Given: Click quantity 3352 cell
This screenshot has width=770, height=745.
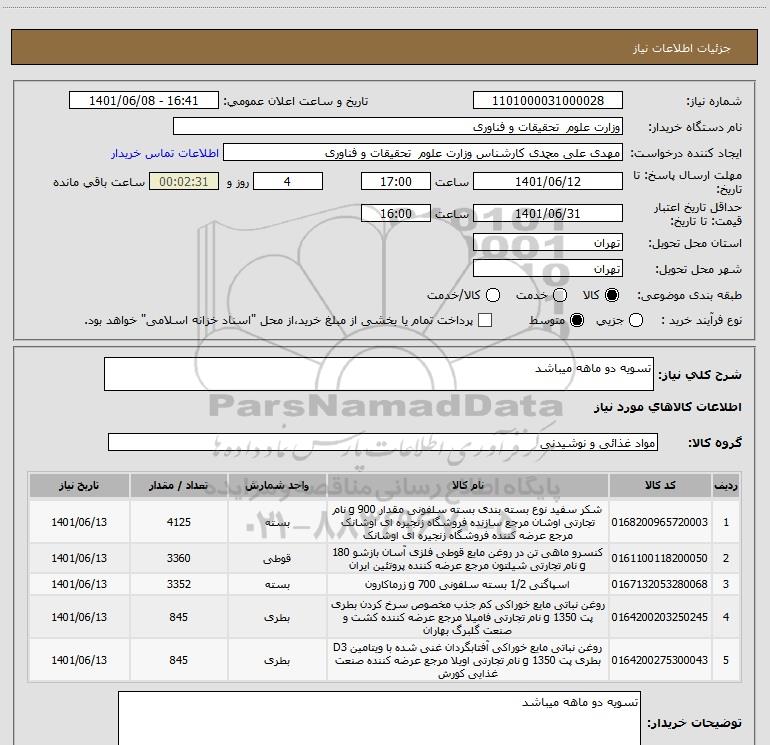Looking at the screenshot, I should [x=179, y=584].
